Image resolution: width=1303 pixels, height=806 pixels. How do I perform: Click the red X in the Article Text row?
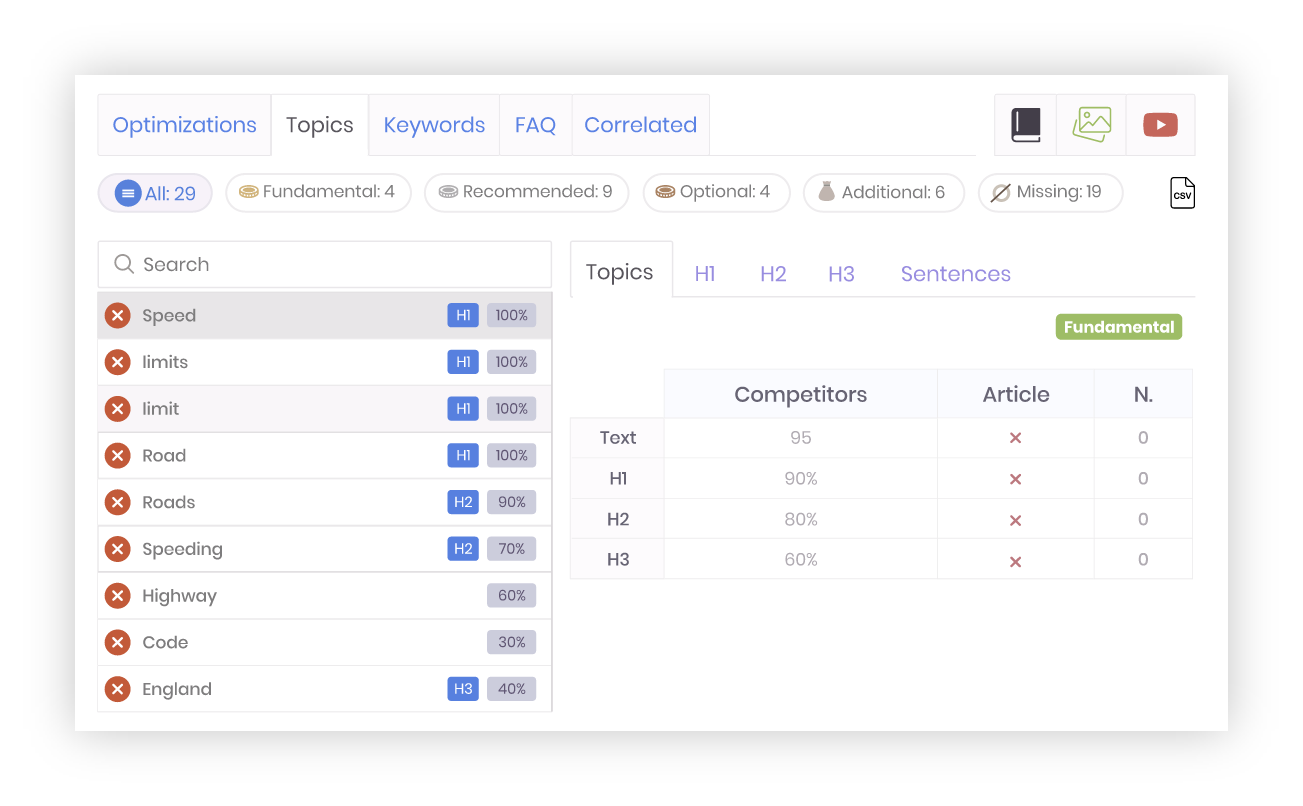pyautogui.click(x=1015, y=437)
